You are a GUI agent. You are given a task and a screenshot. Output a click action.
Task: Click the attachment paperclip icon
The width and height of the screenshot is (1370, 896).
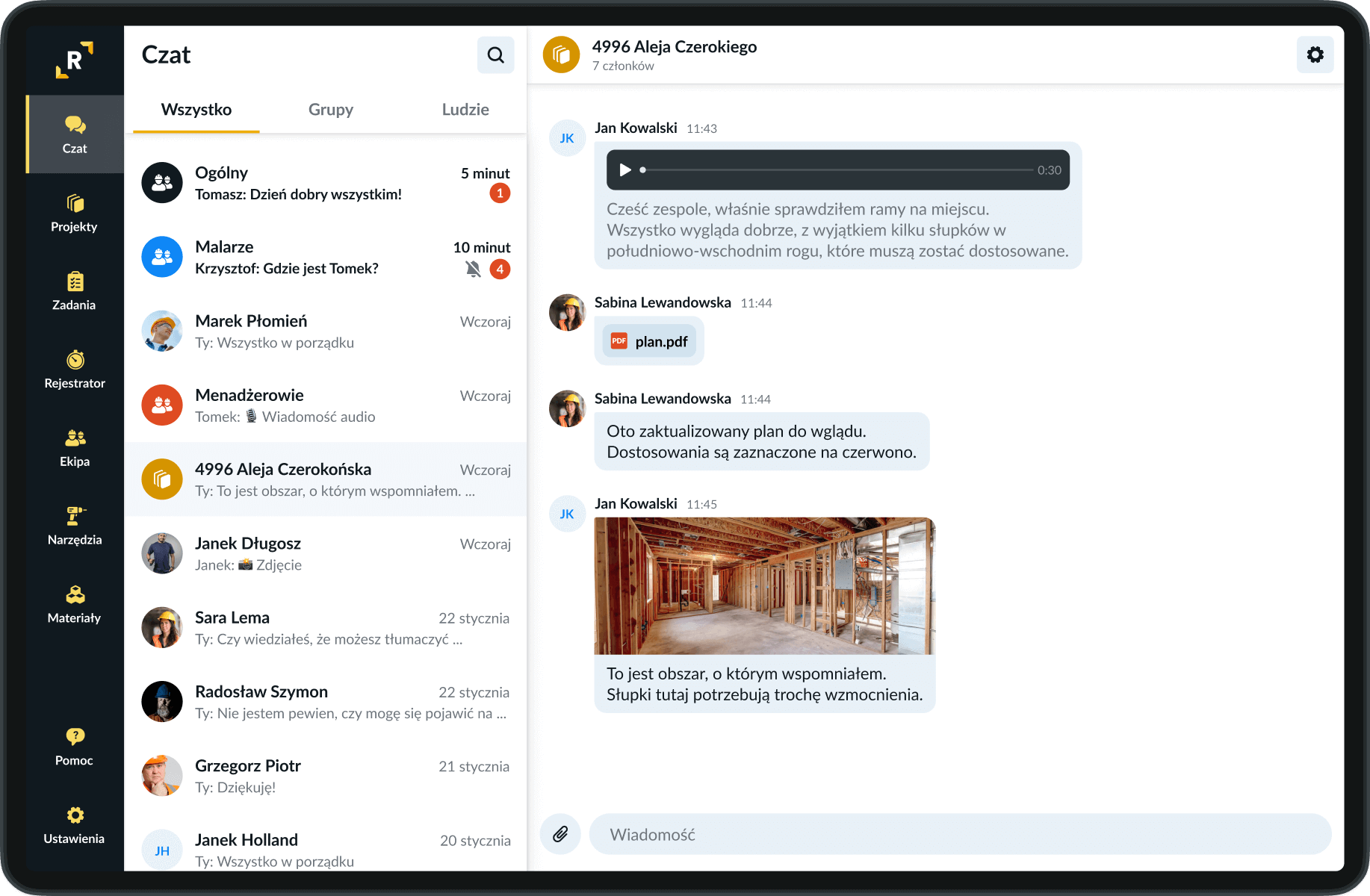pyautogui.click(x=560, y=834)
